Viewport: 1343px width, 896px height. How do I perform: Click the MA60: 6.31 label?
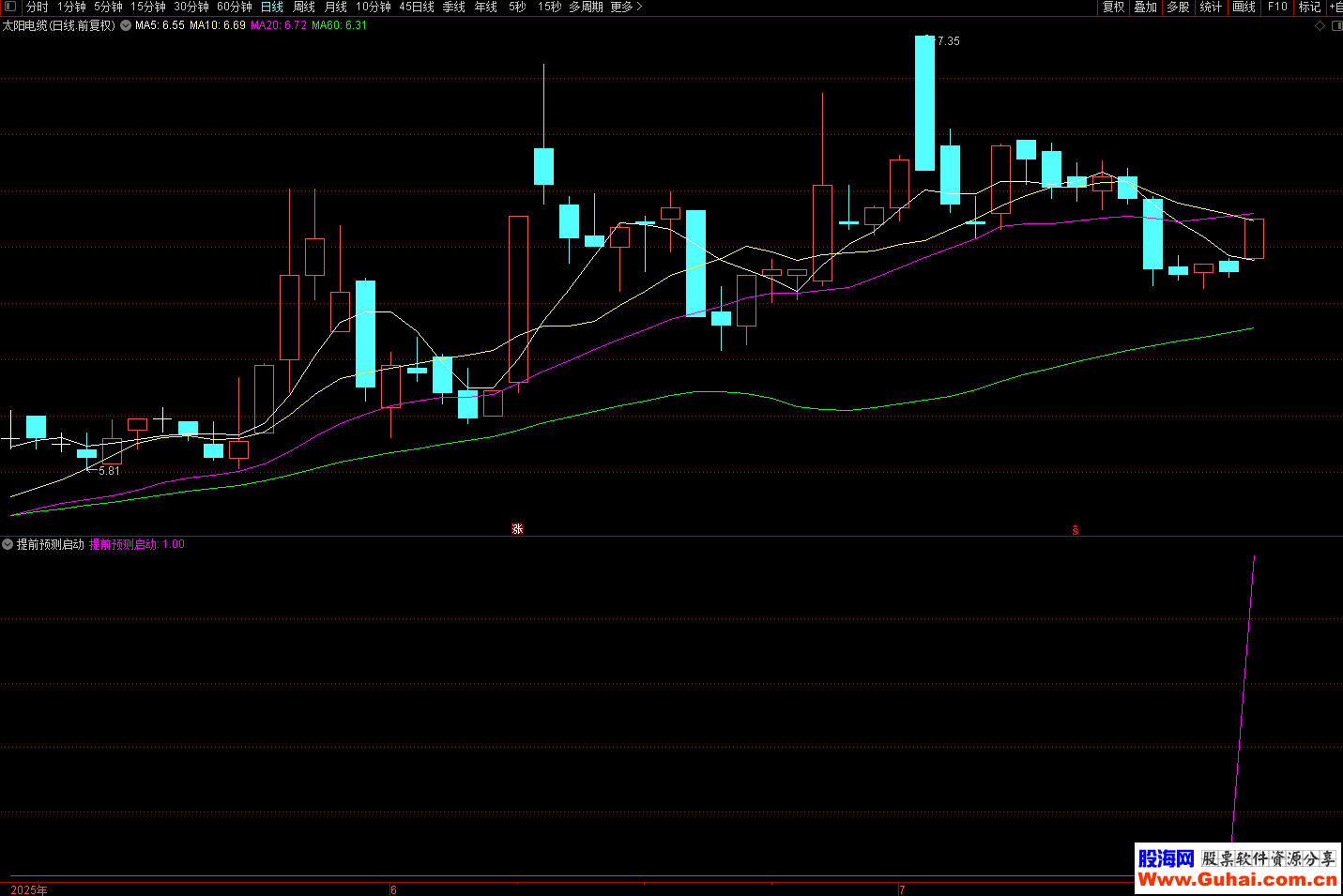(340, 25)
